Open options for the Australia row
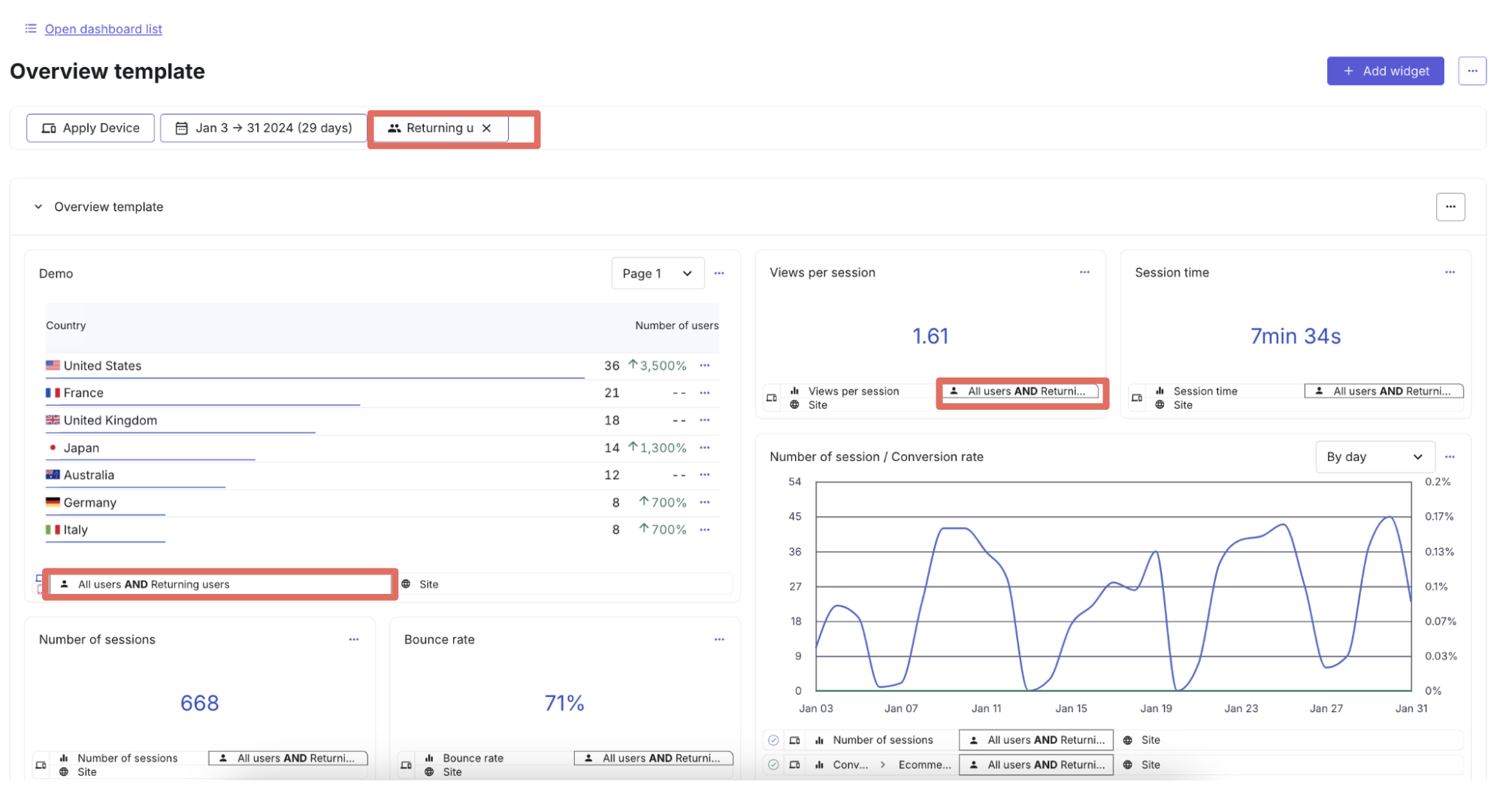1512x791 pixels. click(x=705, y=475)
